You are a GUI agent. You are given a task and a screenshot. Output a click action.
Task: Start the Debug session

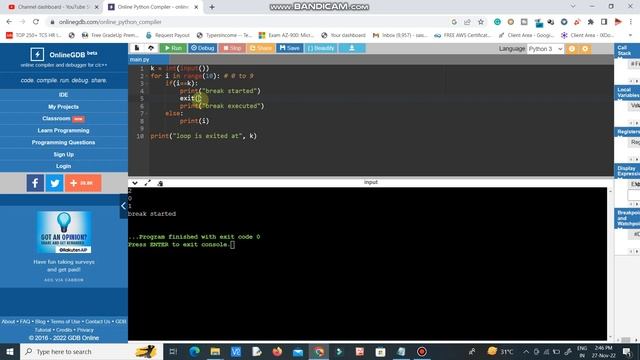[202, 48]
